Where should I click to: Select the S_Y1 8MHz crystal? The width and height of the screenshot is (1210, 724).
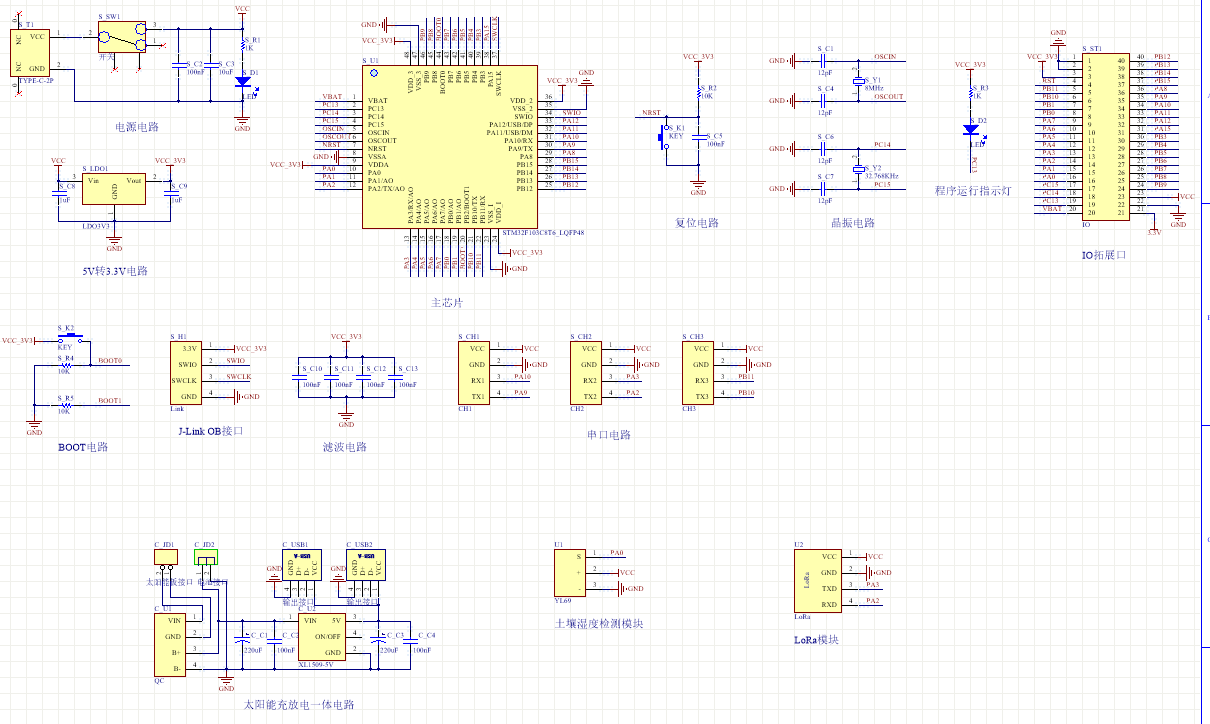coord(857,82)
